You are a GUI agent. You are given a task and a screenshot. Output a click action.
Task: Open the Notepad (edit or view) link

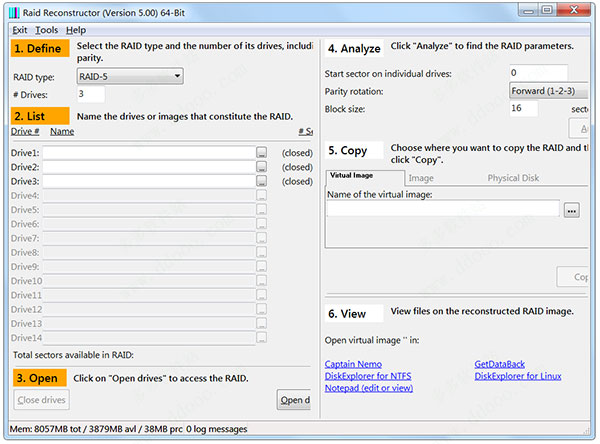369,388
